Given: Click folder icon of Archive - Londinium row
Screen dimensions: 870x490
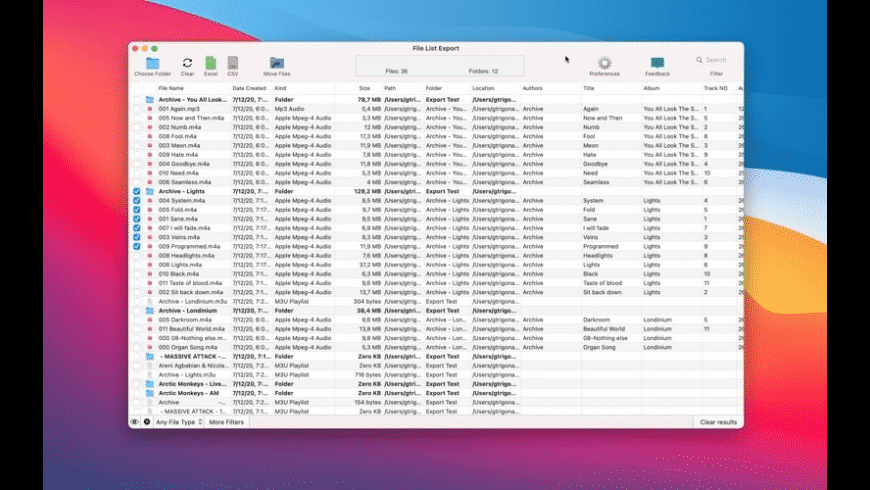Looking at the screenshot, I should pos(149,311).
